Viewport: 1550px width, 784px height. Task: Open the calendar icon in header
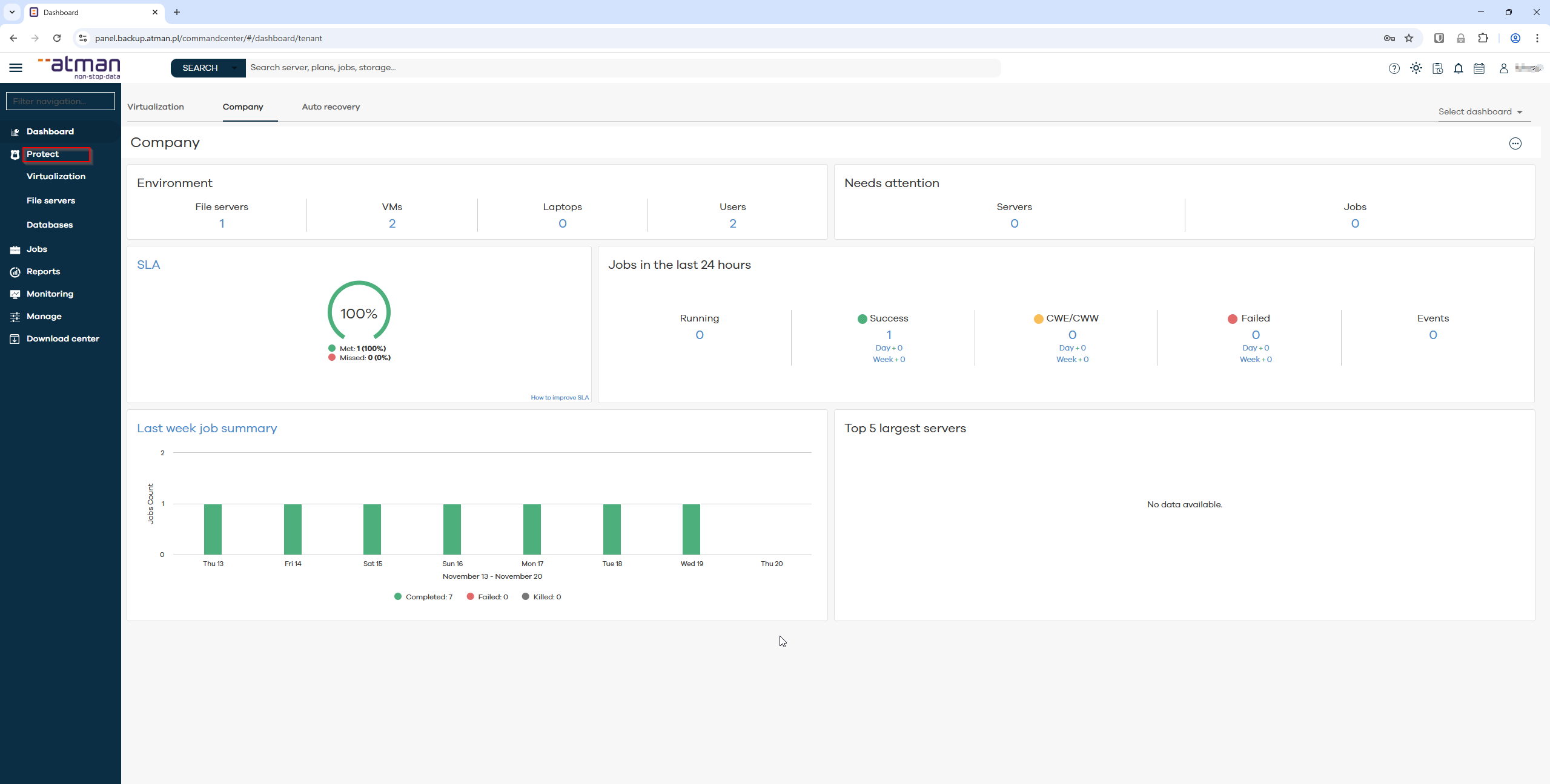tap(1479, 68)
